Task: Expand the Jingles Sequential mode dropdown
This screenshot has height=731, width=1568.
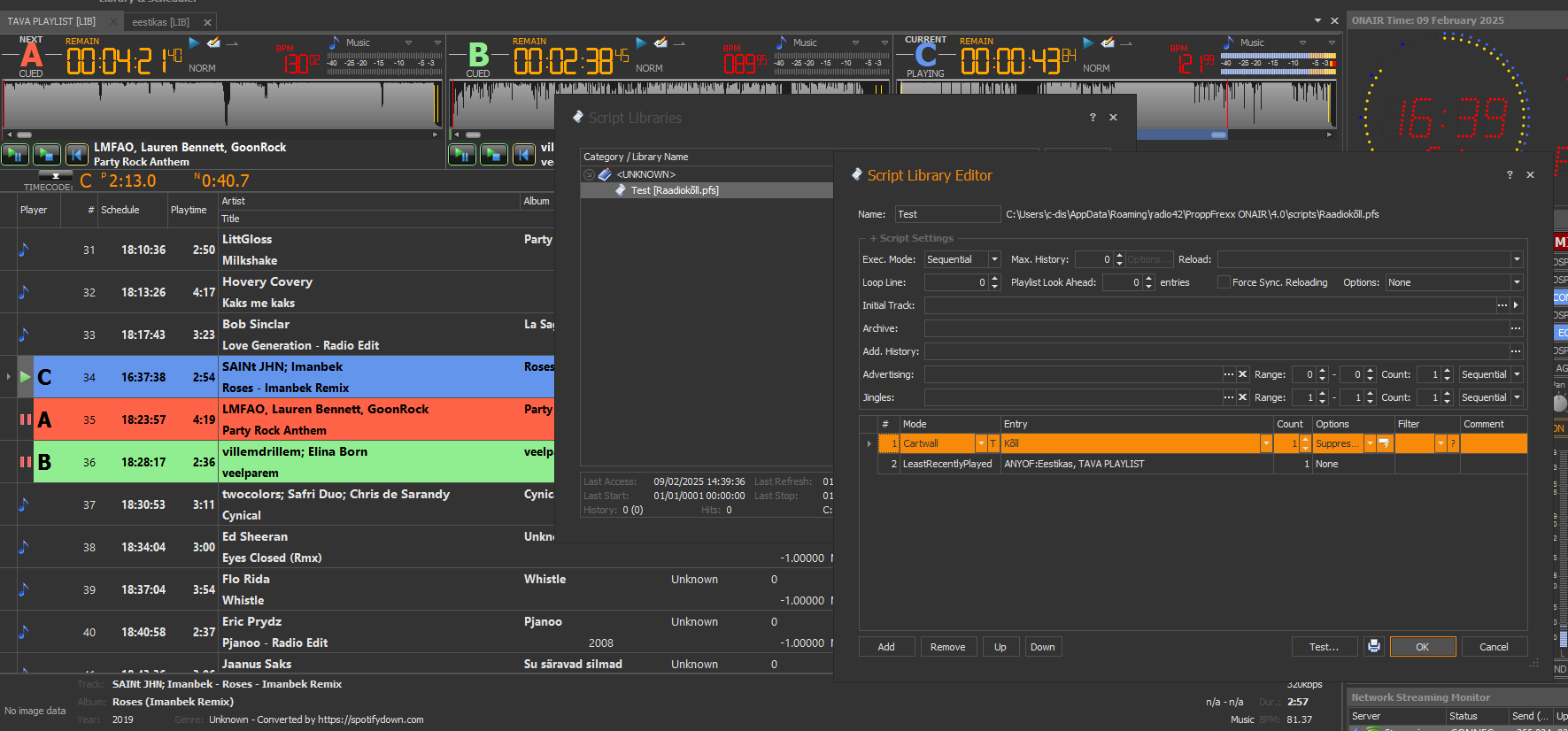Action: 1516,397
